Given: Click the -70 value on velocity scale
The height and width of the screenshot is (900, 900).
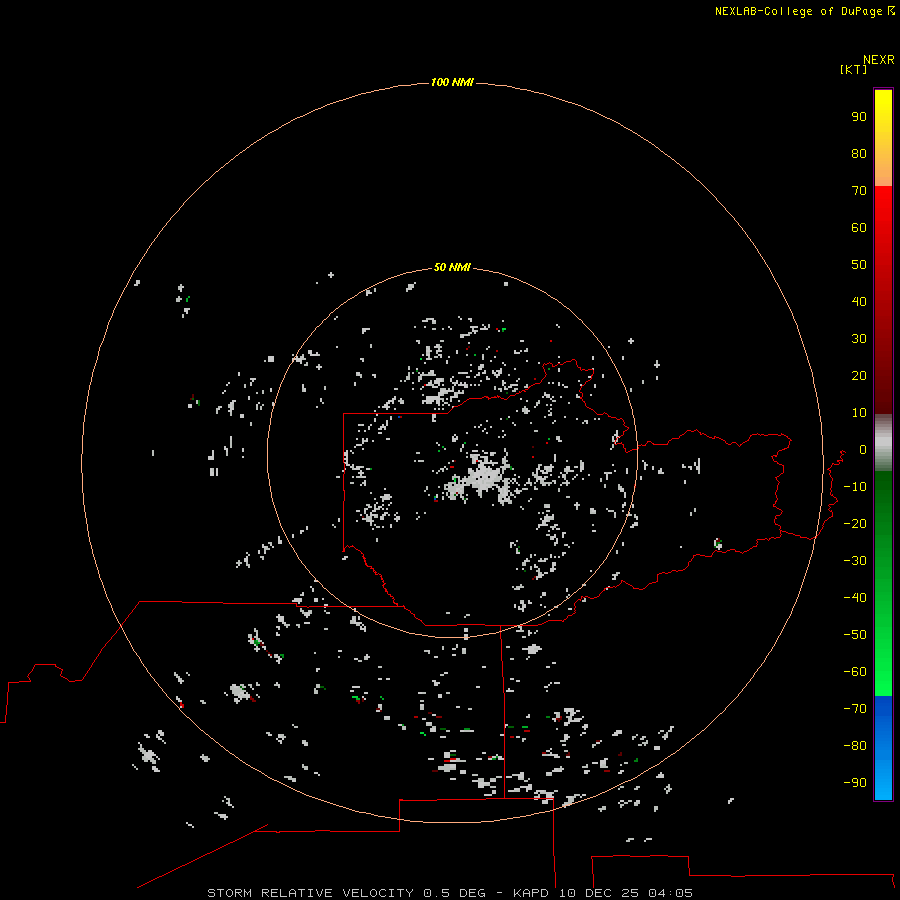Looking at the screenshot, I should click(x=855, y=709).
